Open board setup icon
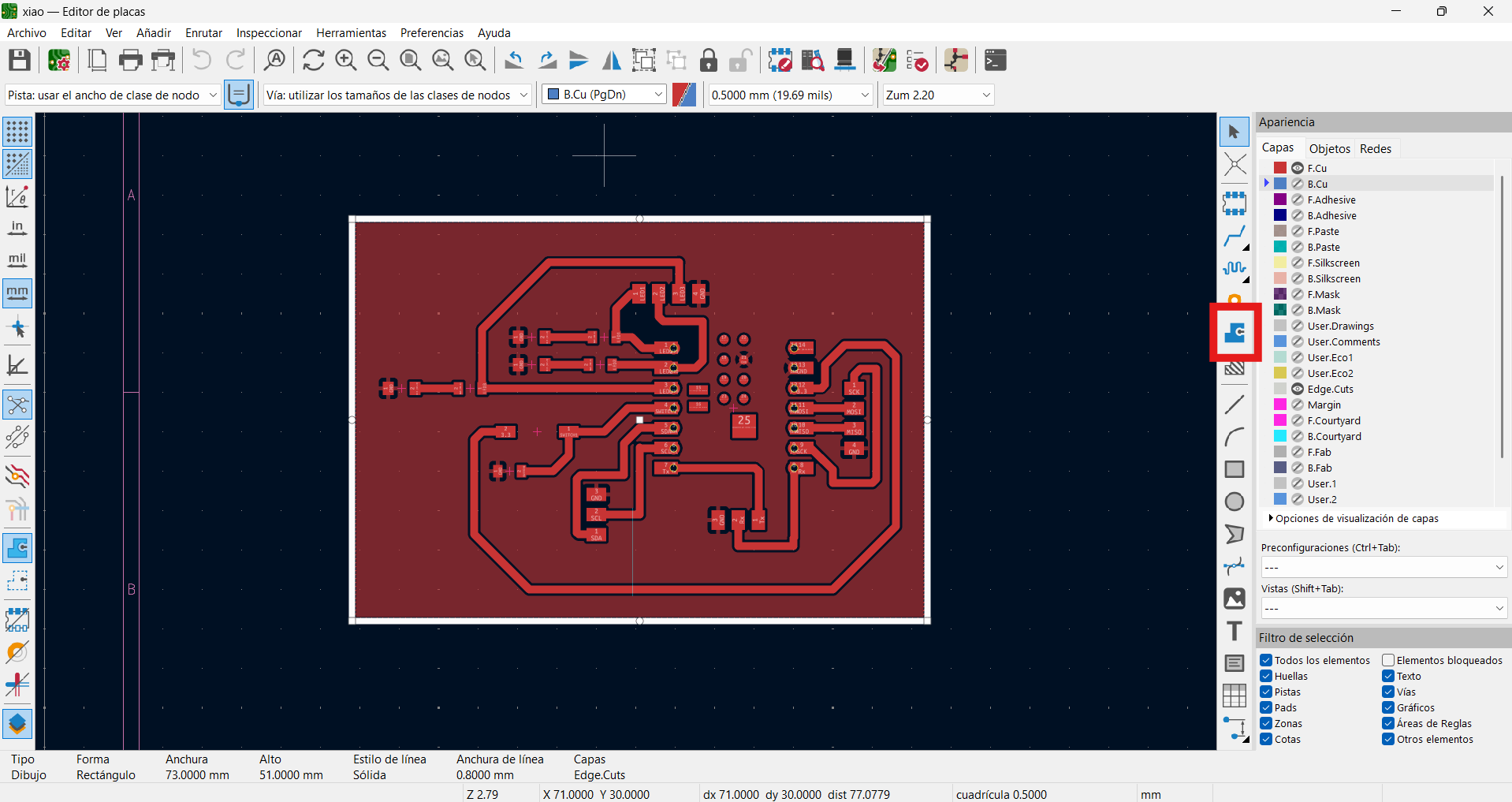 pos(59,60)
